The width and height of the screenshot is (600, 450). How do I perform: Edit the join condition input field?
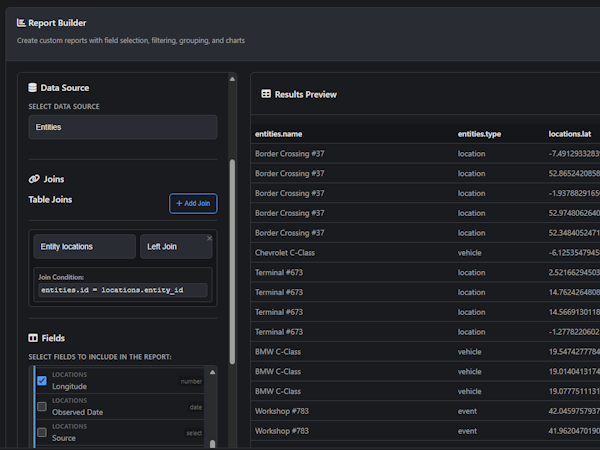point(123,290)
